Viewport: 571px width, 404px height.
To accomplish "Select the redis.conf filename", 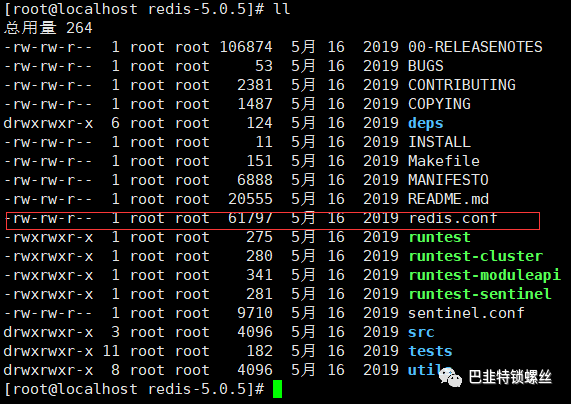I will tap(453, 218).
